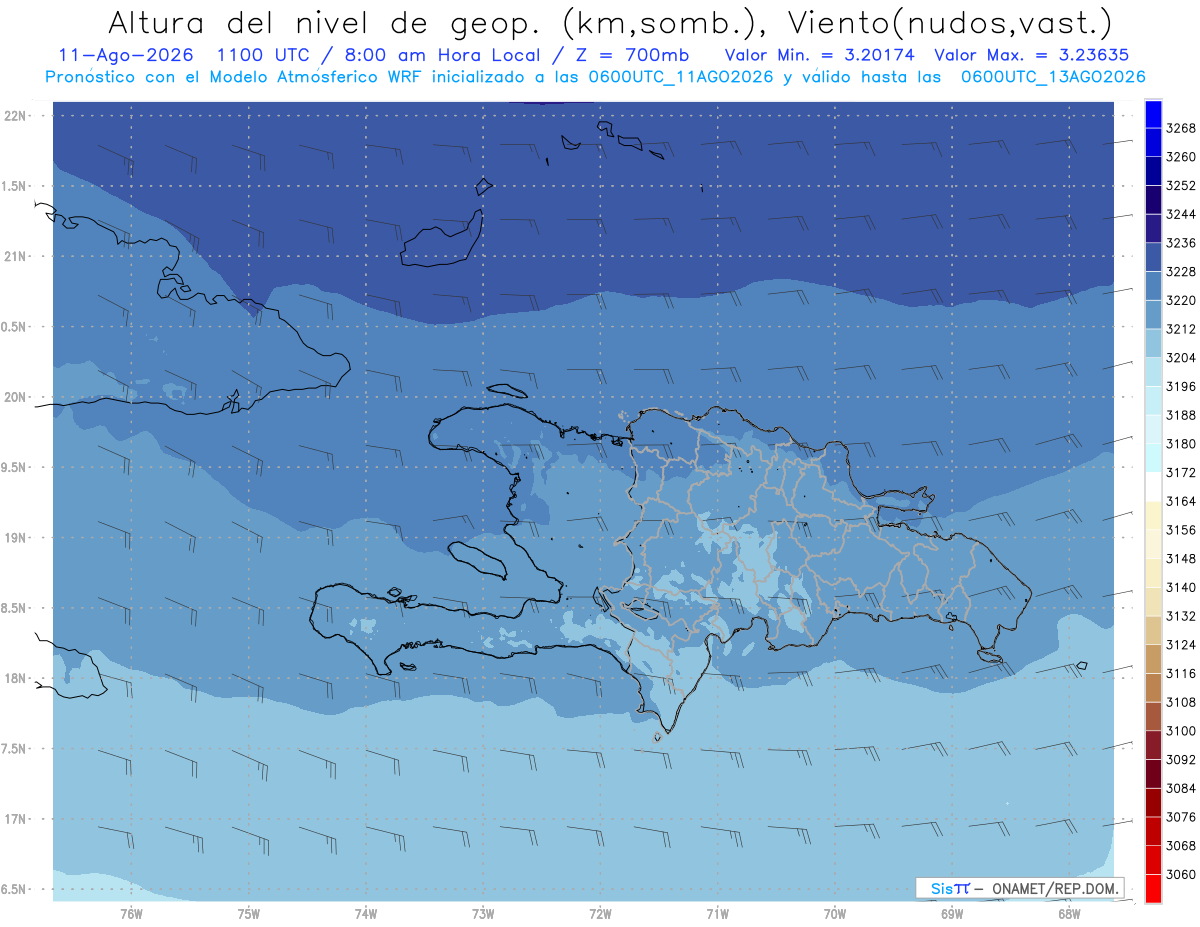Click the legend value 3108
Image resolution: width=1200 pixels, height=927 pixels.
(x=1181, y=702)
